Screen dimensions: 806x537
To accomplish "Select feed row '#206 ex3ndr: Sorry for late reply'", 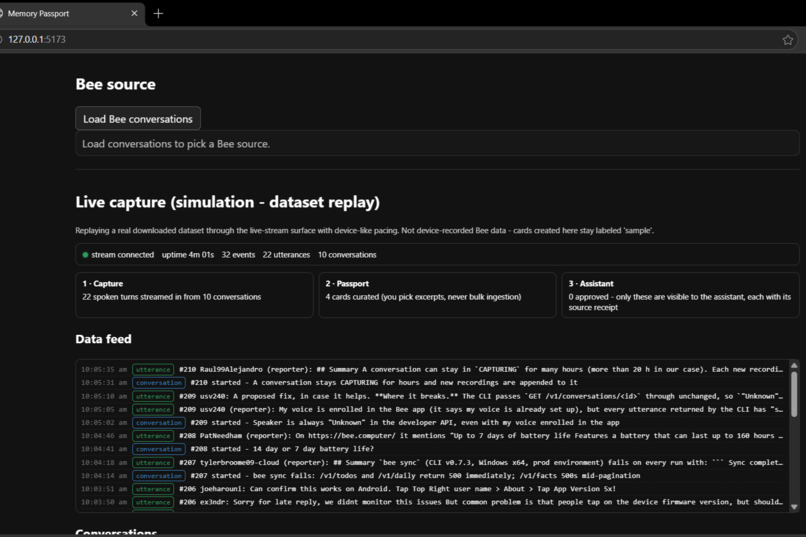I will click(432, 502).
